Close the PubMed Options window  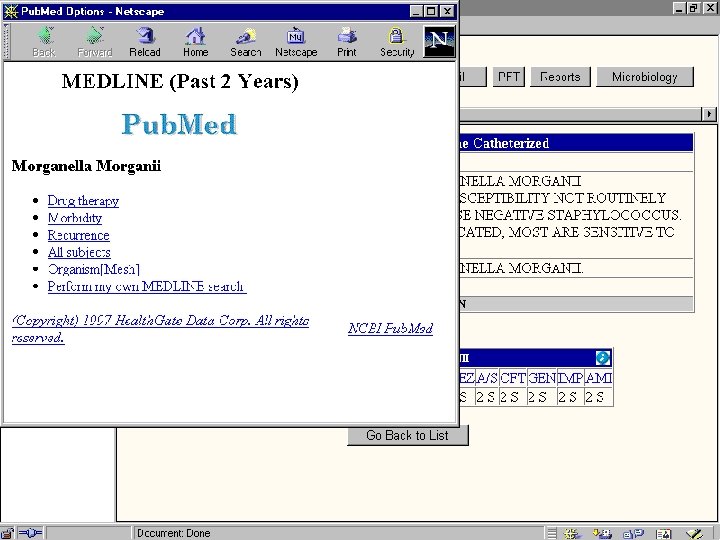pyautogui.click(x=447, y=11)
